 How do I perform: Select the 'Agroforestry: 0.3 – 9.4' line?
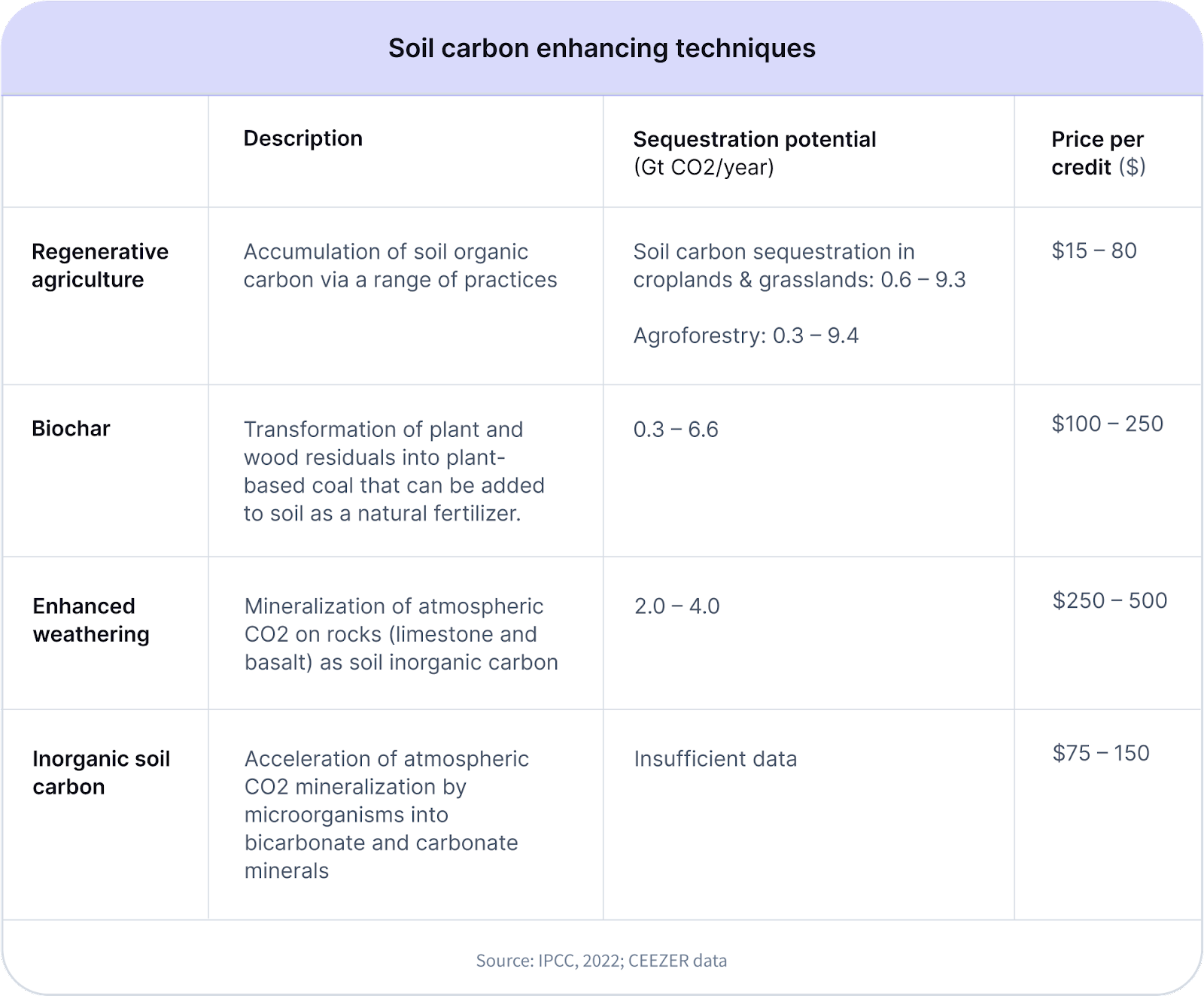745,336
